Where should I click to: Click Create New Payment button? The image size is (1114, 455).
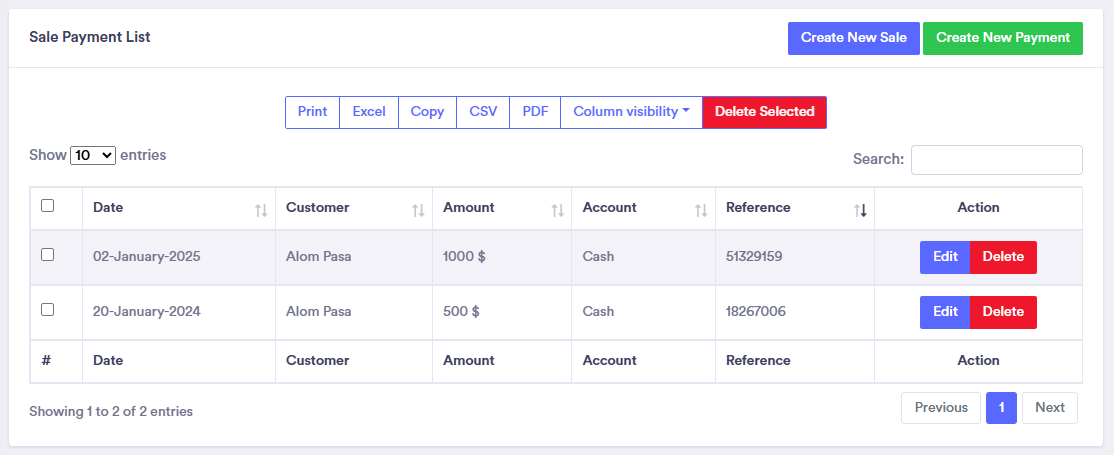click(1002, 38)
